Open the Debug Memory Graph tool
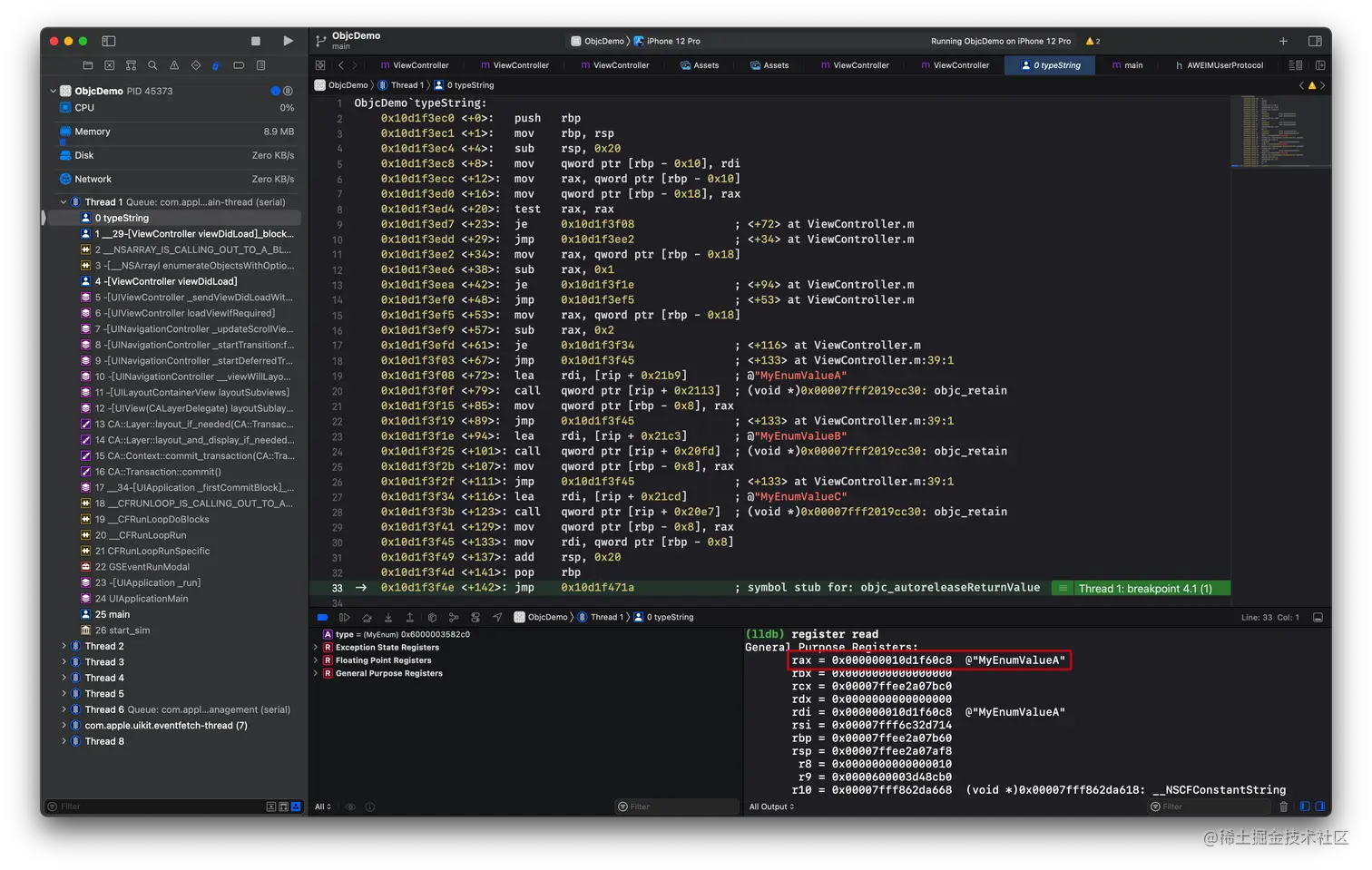Screen dimensions: 1372x870 pyautogui.click(x=454, y=617)
